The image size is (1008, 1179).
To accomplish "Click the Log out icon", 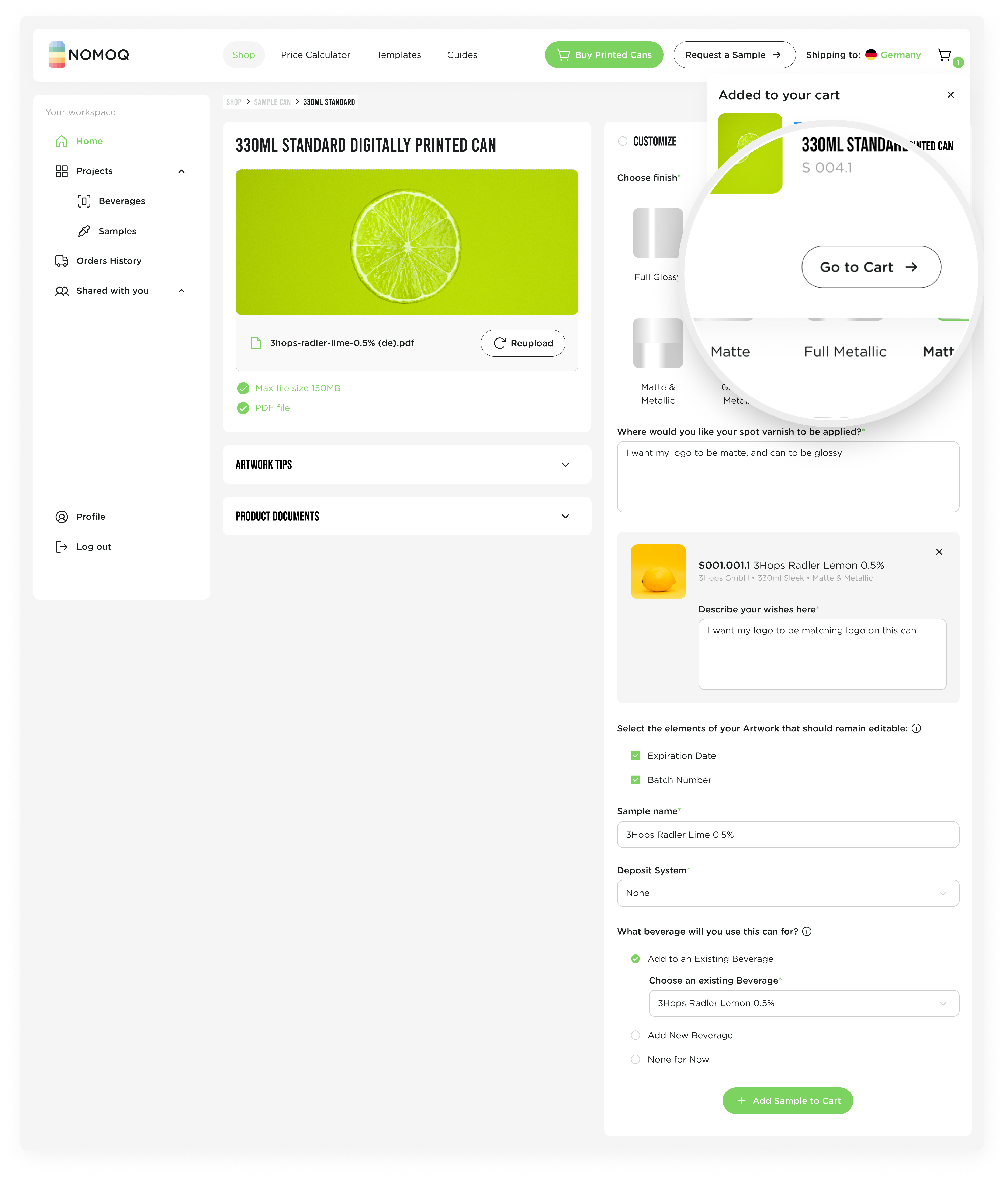I will [x=62, y=547].
